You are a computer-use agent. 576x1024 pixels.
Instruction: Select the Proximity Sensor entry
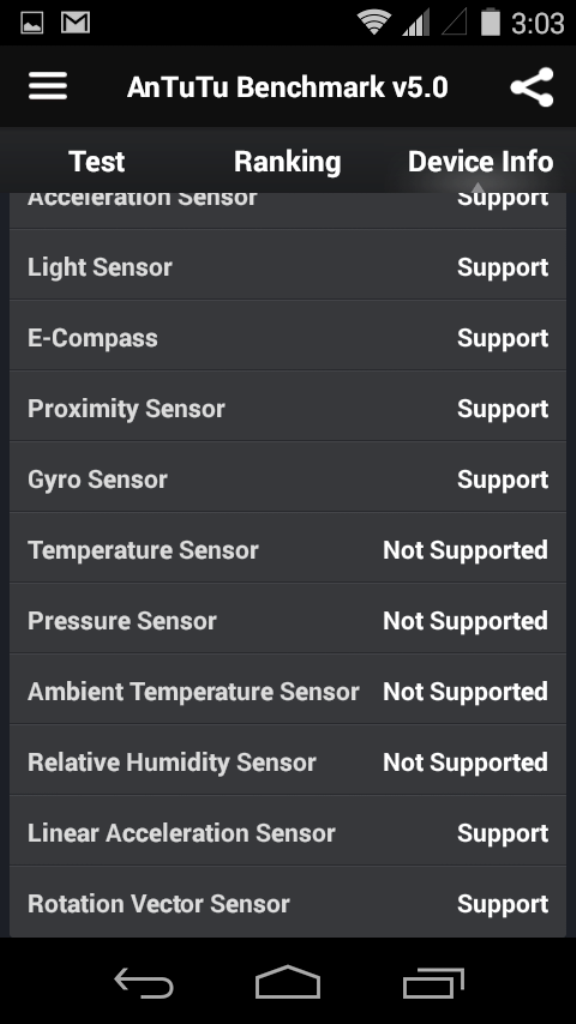(287, 409)
